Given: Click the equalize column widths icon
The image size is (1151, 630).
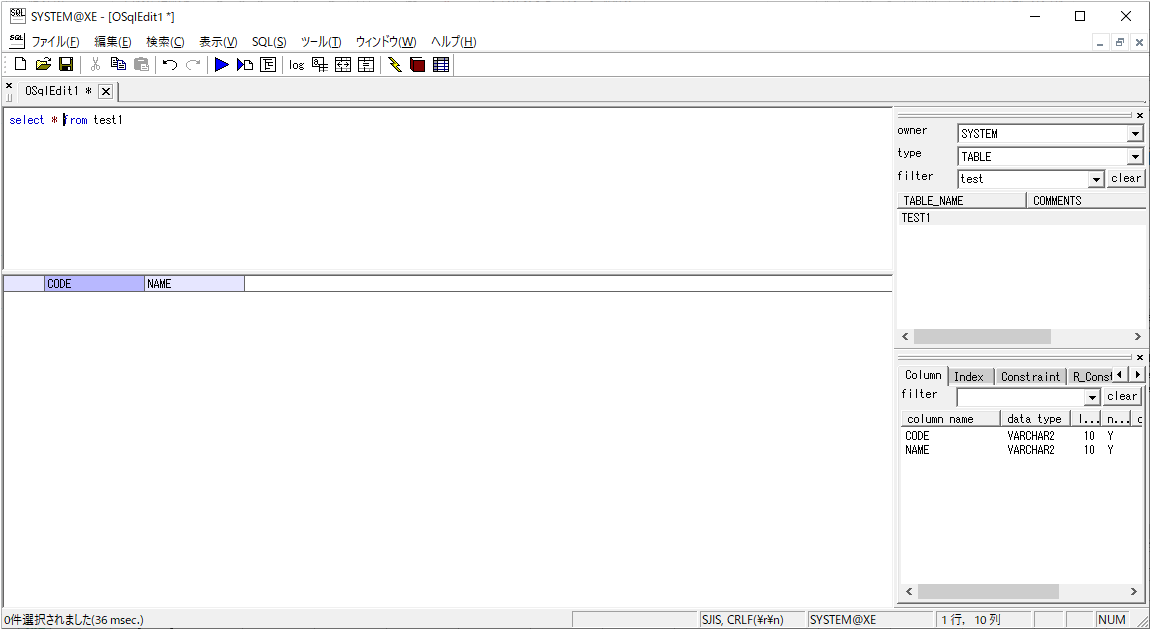Looking at the screenshot, I should click(366, 65).
